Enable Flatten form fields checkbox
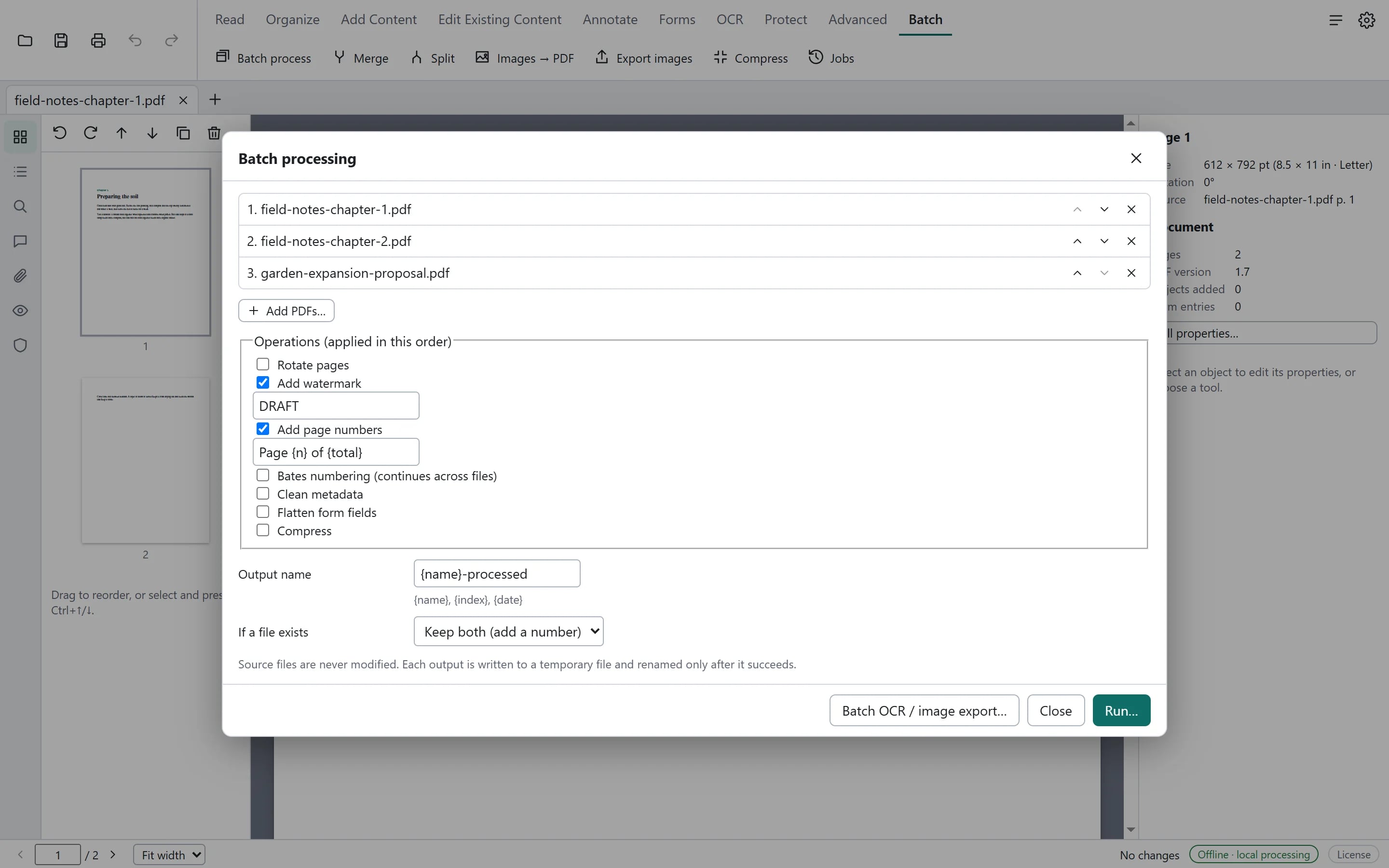The width and height of the screenshot is (1389, 868). pos(263,512)
